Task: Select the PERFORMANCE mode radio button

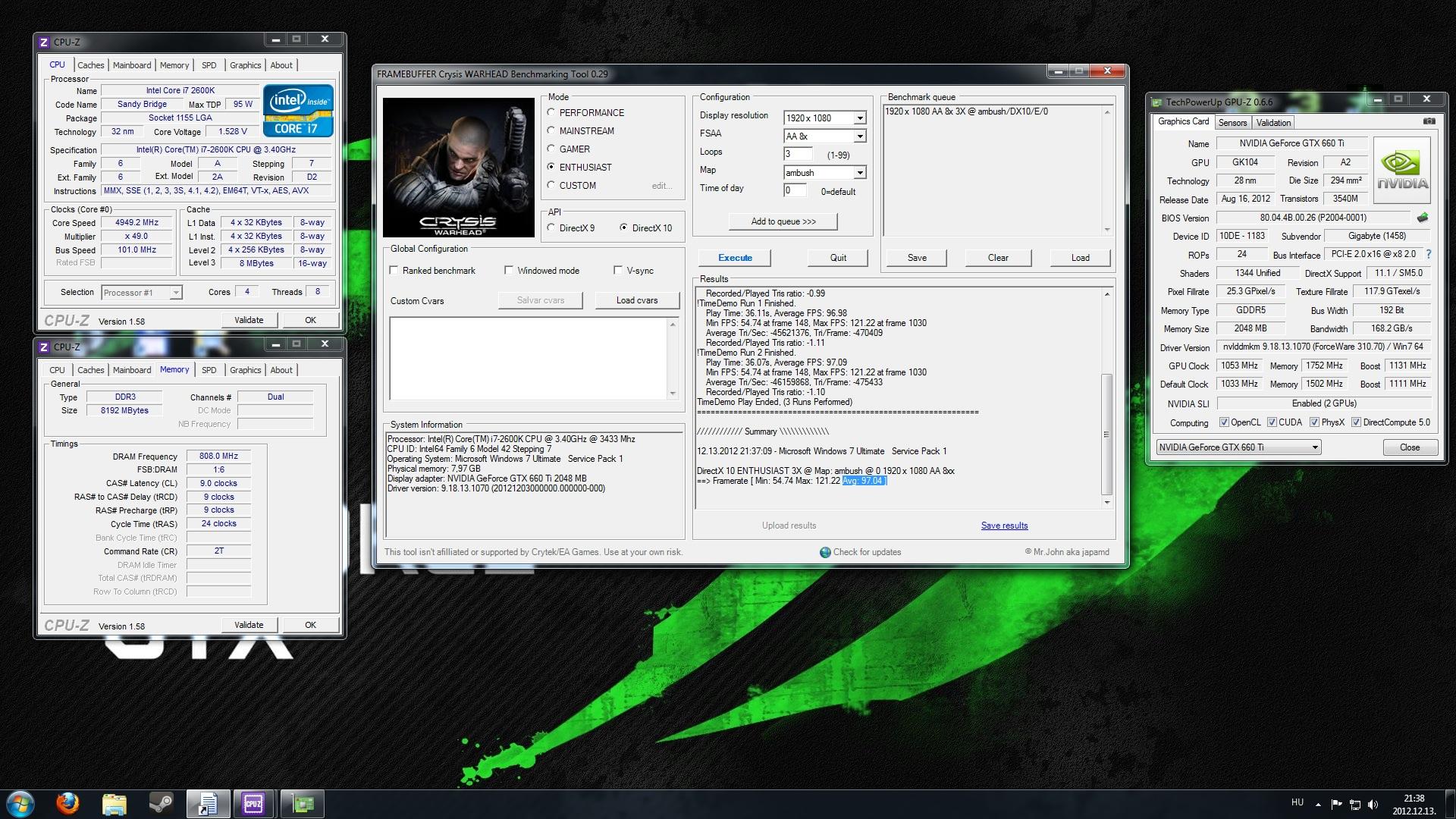Action: (x=551, y=112)
